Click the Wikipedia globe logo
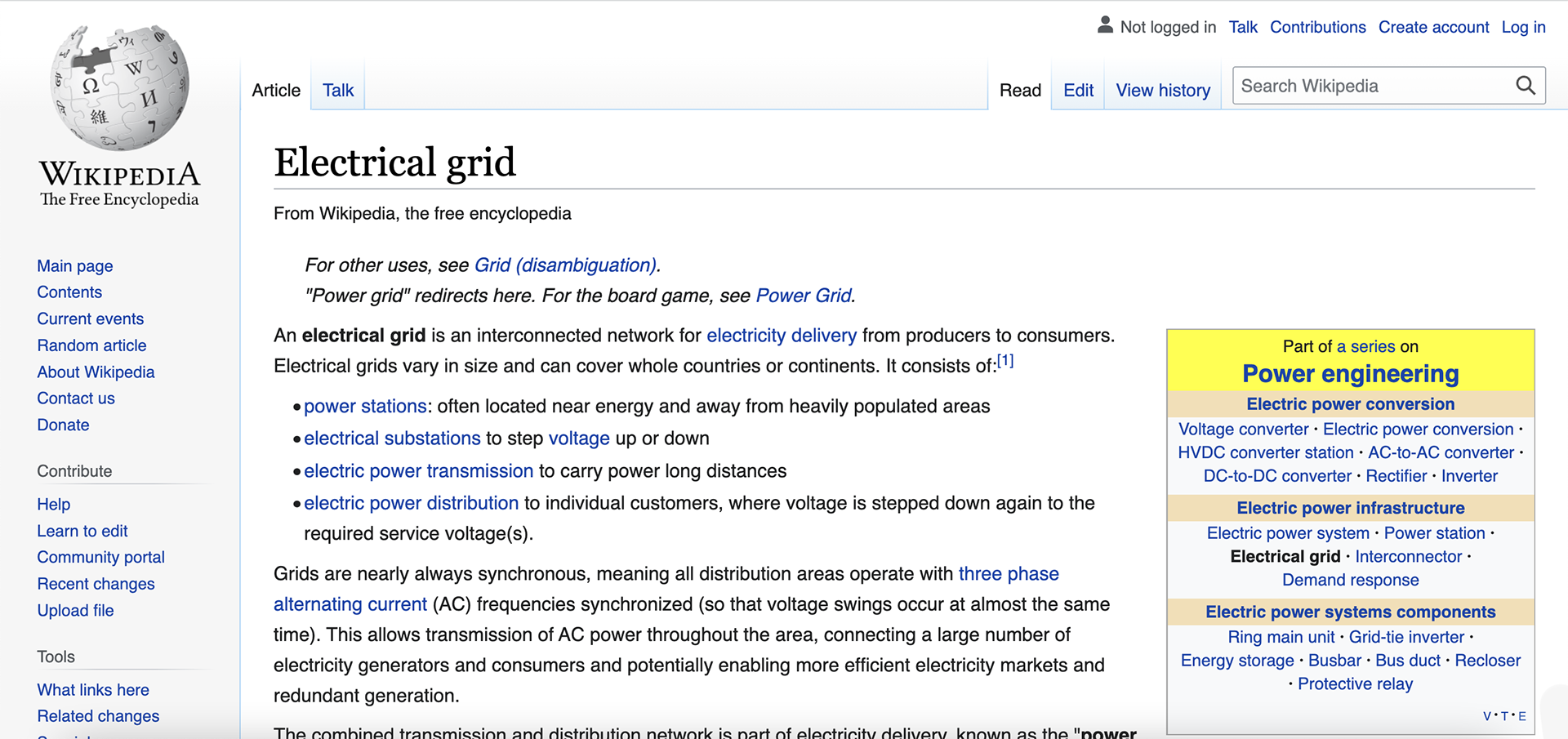Screen dimensions: 1568x739 (120, 87)
